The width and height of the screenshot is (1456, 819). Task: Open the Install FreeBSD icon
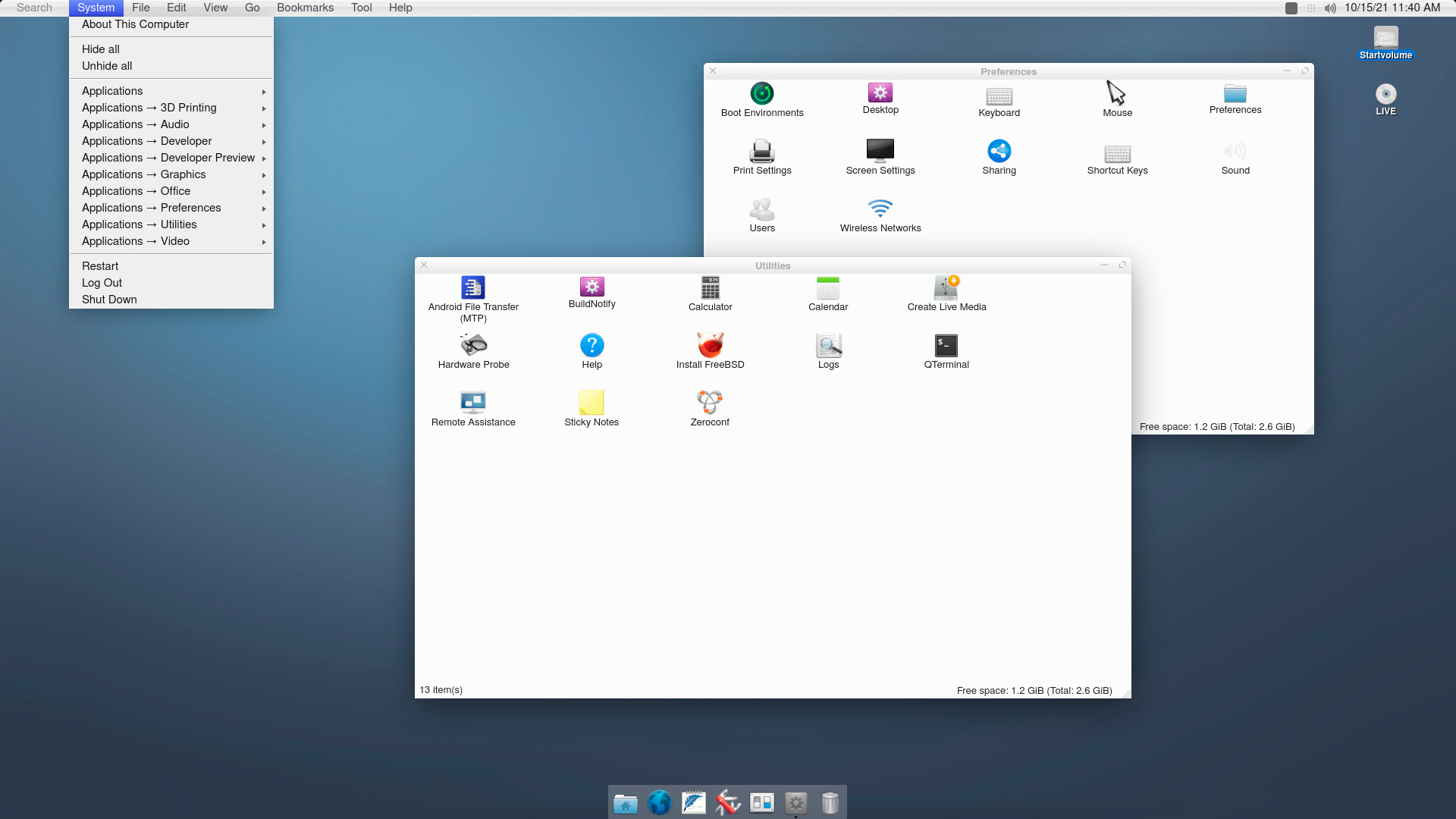pos(710,346)
